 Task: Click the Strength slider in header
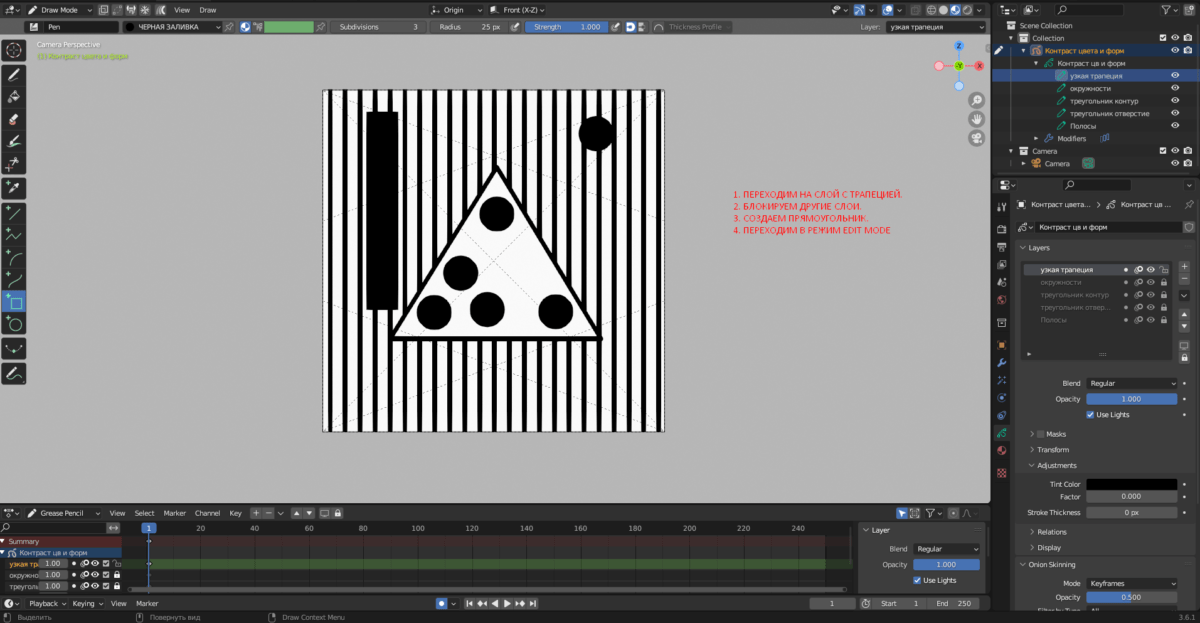pos(566,27)
